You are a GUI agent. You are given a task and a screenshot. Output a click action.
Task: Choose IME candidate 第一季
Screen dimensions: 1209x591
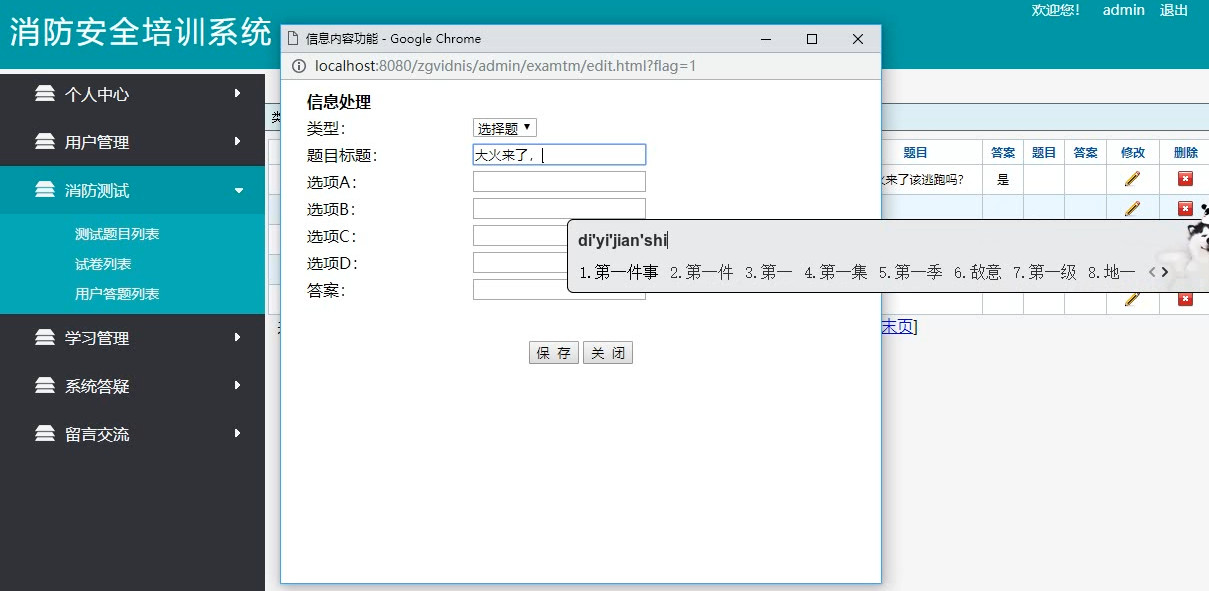910,272
